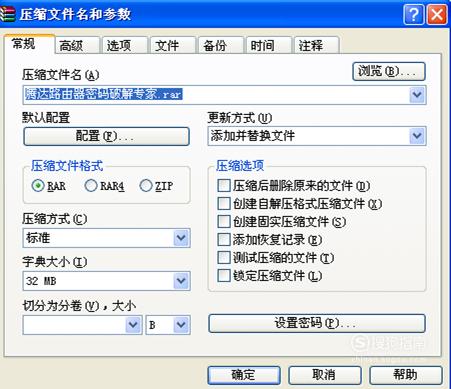Click the question mark help button

pos(413,15)
